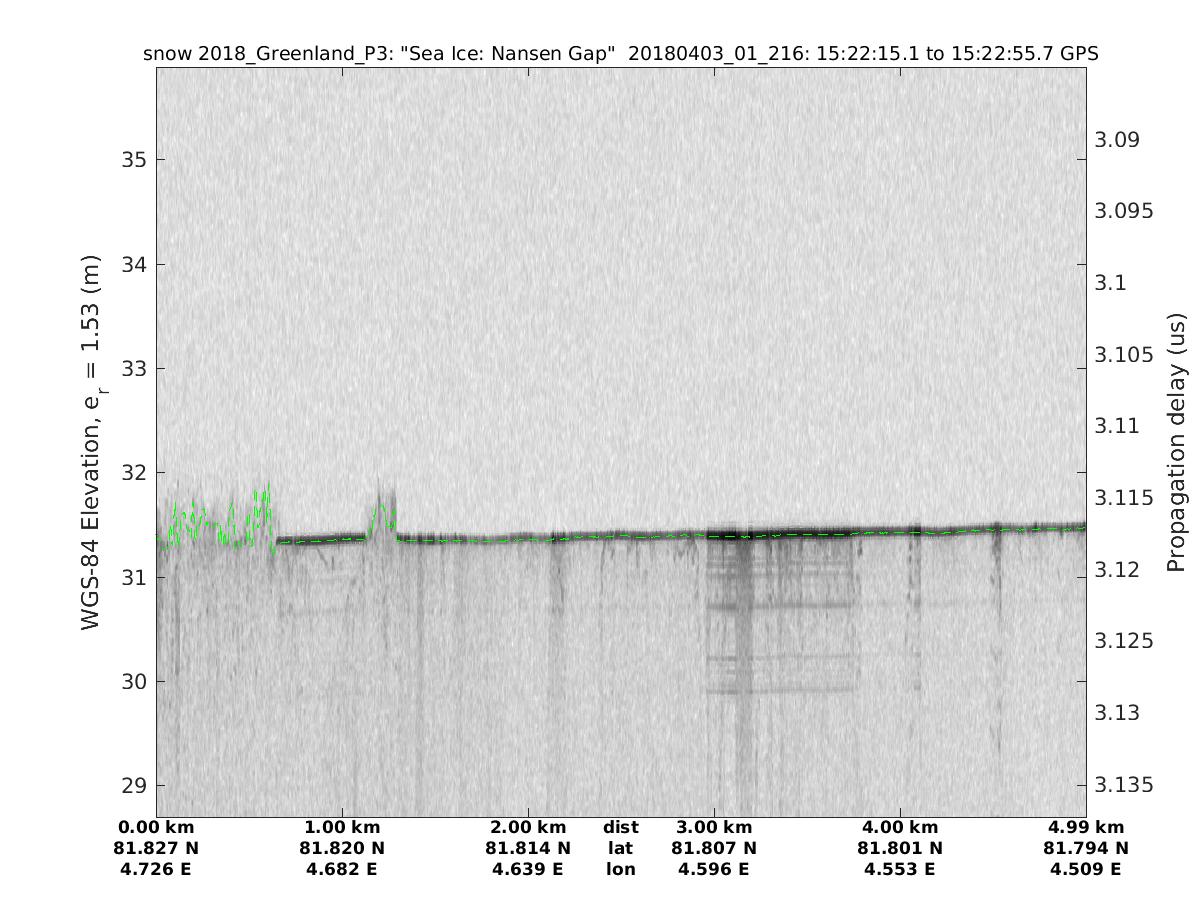Click the thick dark surface return past 3.00 km
The image size is (1200, 900).
click(780, 533)
